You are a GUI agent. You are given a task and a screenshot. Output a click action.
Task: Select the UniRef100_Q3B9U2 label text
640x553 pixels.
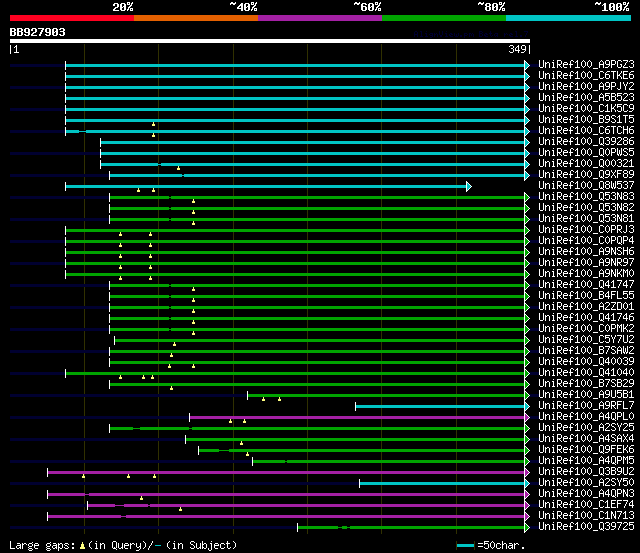pyautogui.click(x=586, y=472)
